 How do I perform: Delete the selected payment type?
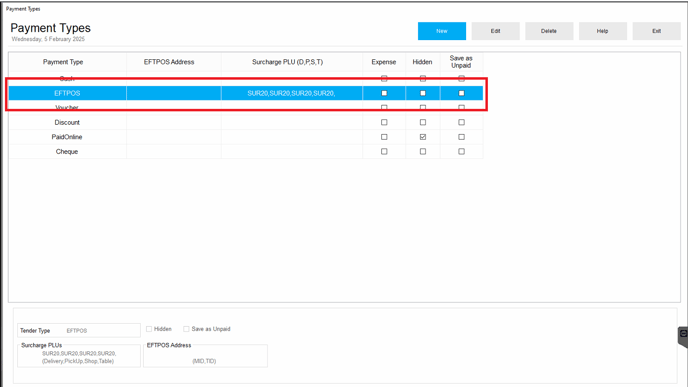tap(549, 31)
